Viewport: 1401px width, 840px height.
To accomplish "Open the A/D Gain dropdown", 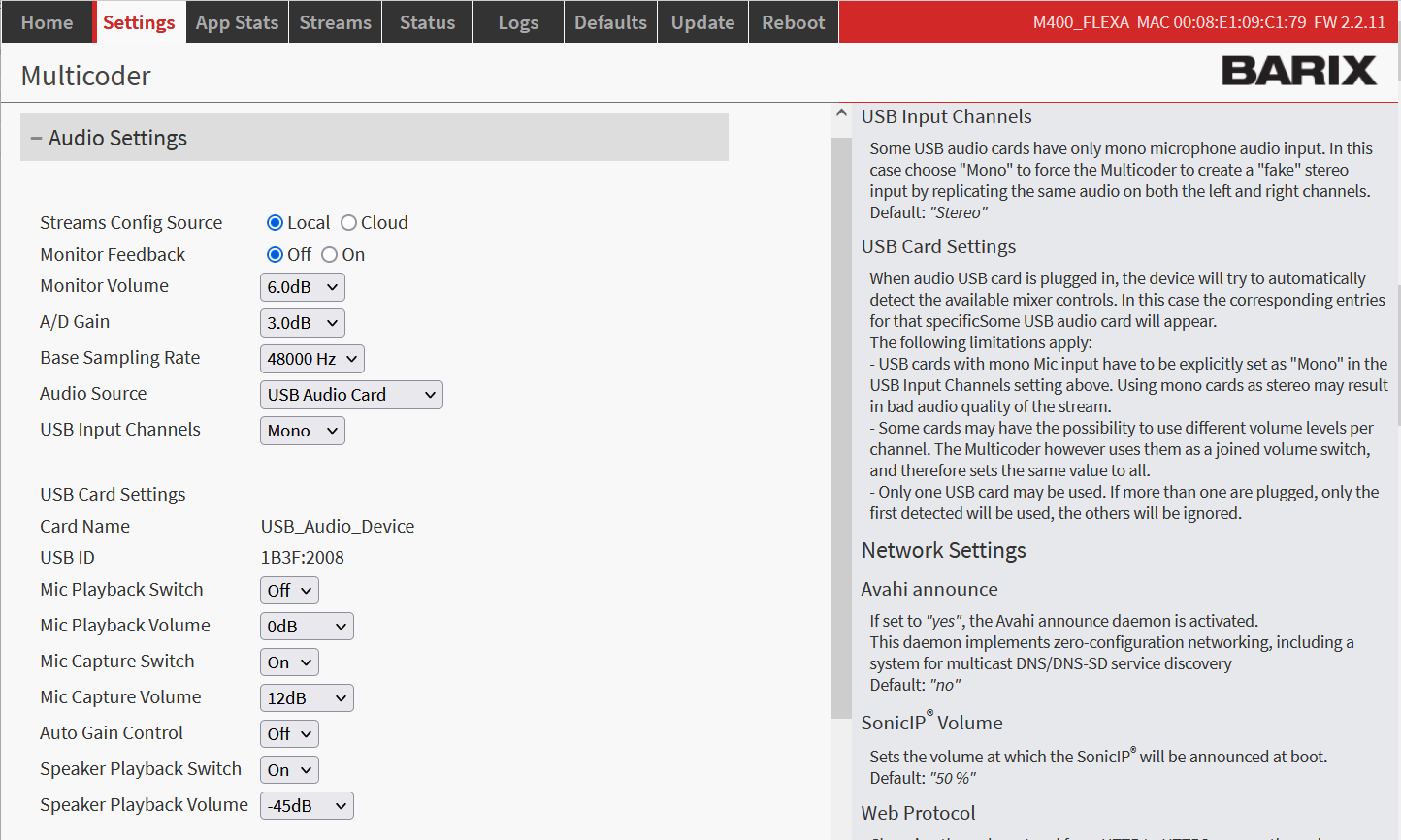I will pyautogui.click(x=302, y=323).
